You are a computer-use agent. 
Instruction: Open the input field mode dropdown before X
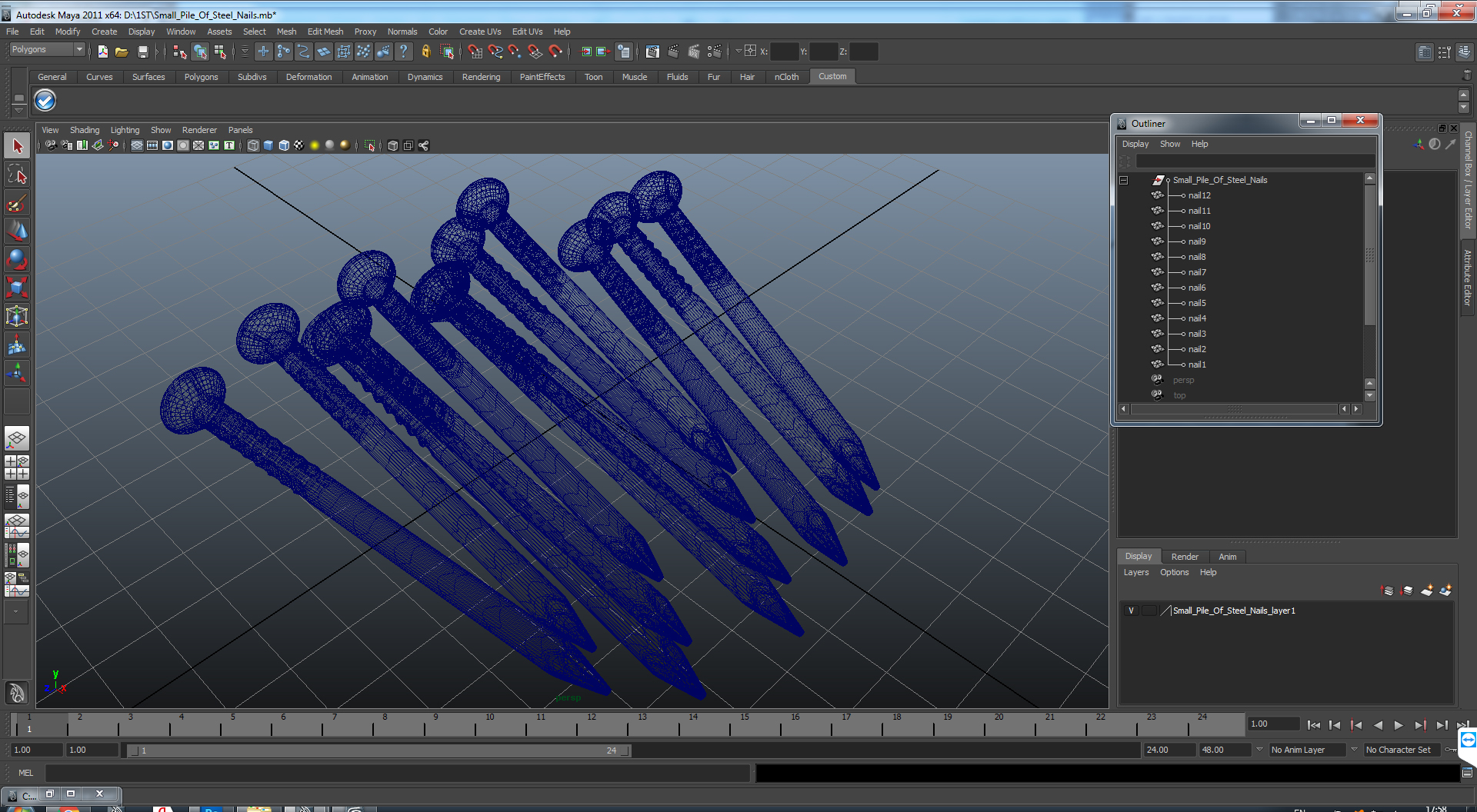point(739,52)
